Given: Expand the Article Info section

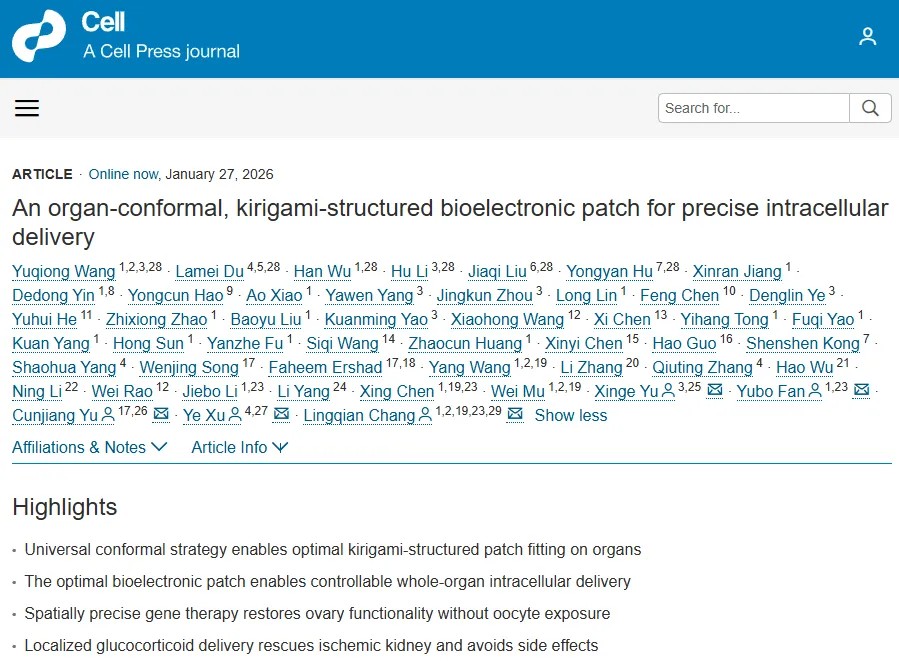Looking at the screenshot, I should click(239, 447).
